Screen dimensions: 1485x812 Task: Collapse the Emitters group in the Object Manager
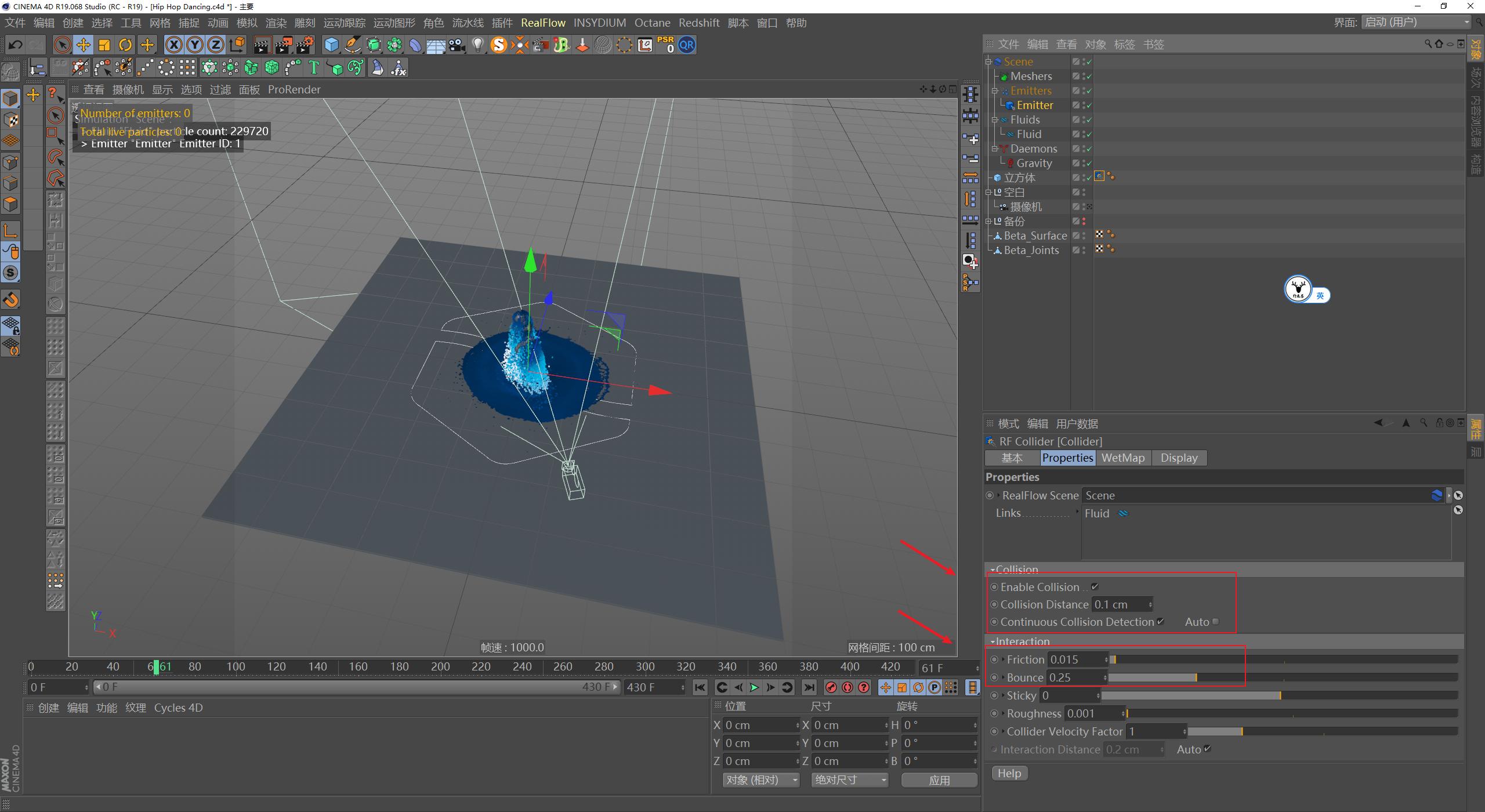[x=995, y=90]
